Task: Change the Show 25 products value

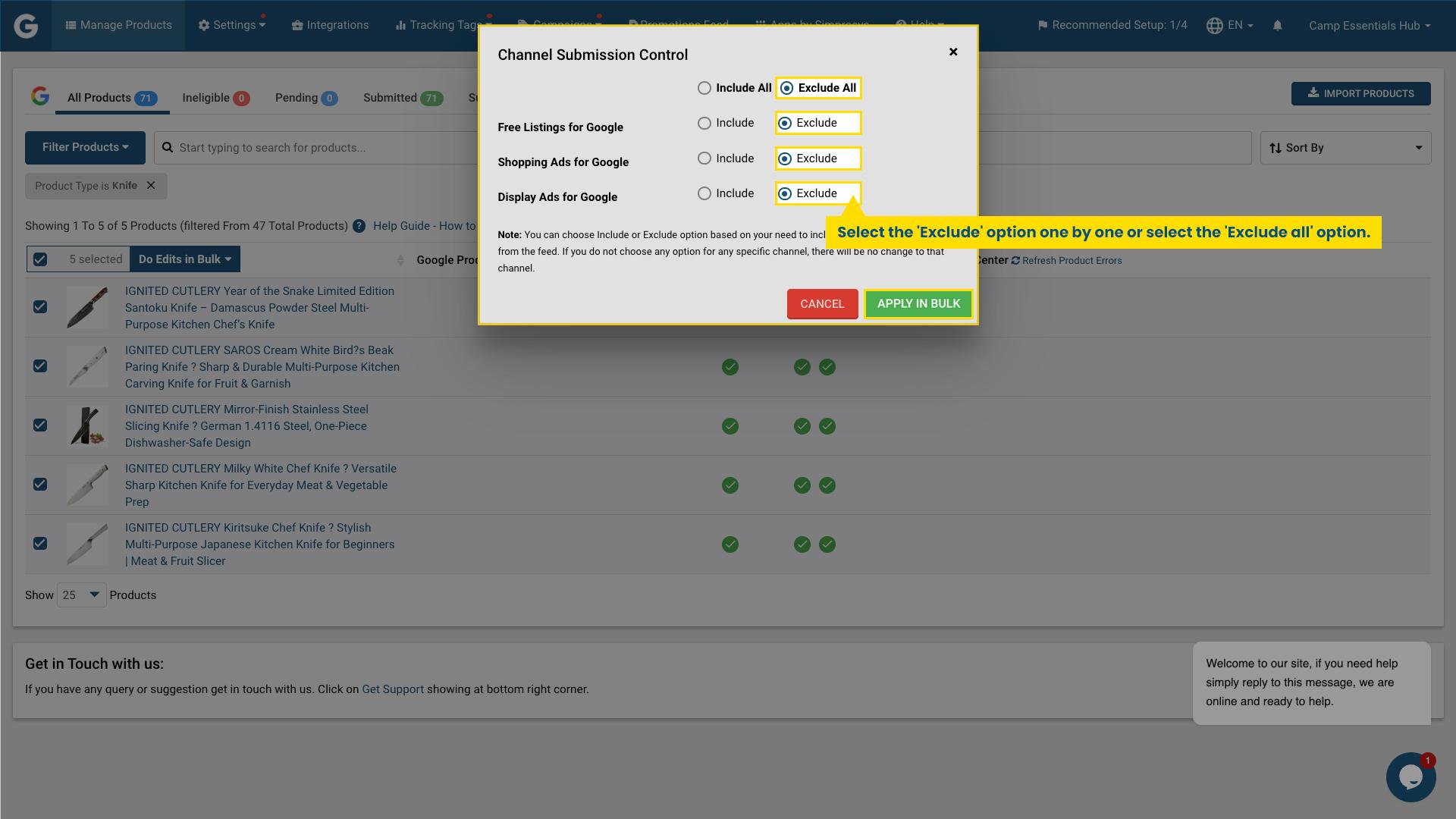Action: [x=81, y=595]
